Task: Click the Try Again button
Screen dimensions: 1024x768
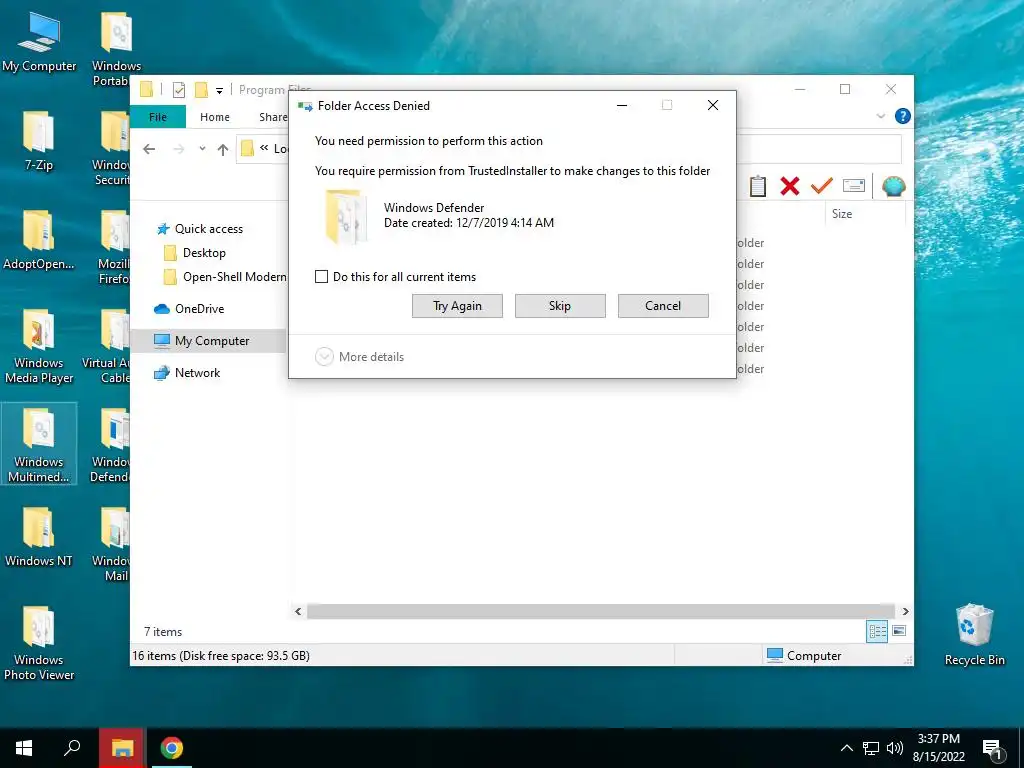Action: pyautogui.click(x=457, y=306)
